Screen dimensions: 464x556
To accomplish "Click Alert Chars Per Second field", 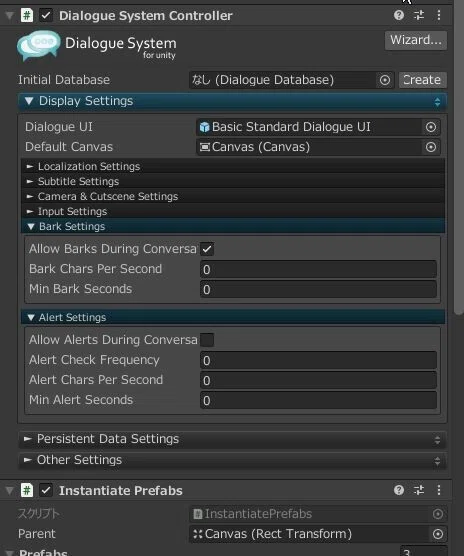I will [318, 380].
